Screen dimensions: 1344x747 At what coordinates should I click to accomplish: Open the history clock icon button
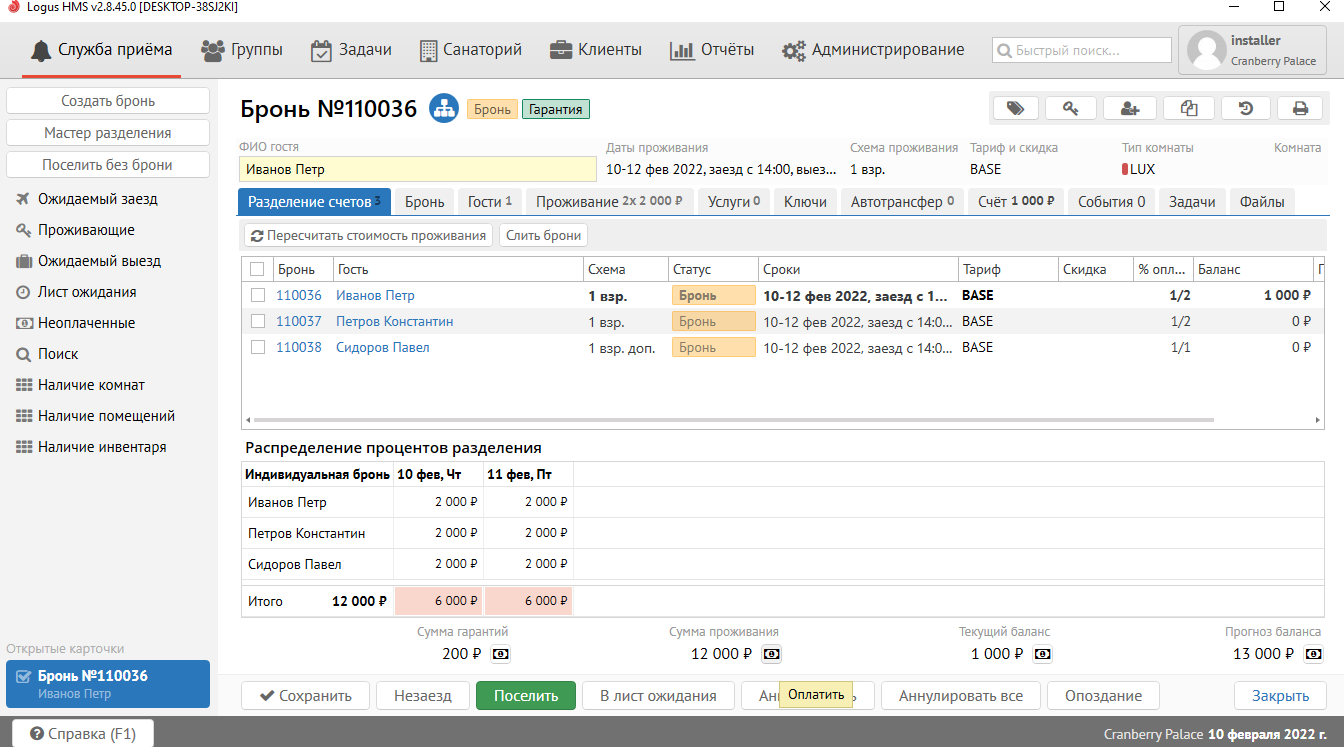(1246, 109)
